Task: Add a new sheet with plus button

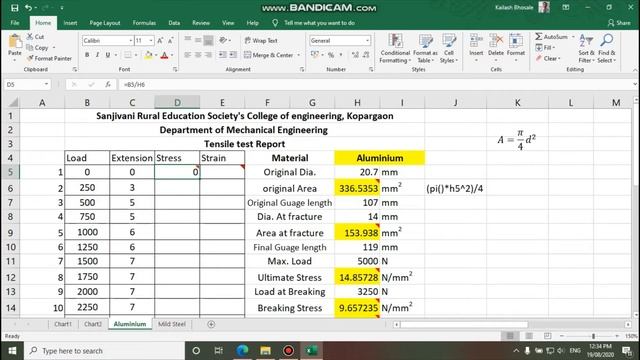Action: (211, 324)
